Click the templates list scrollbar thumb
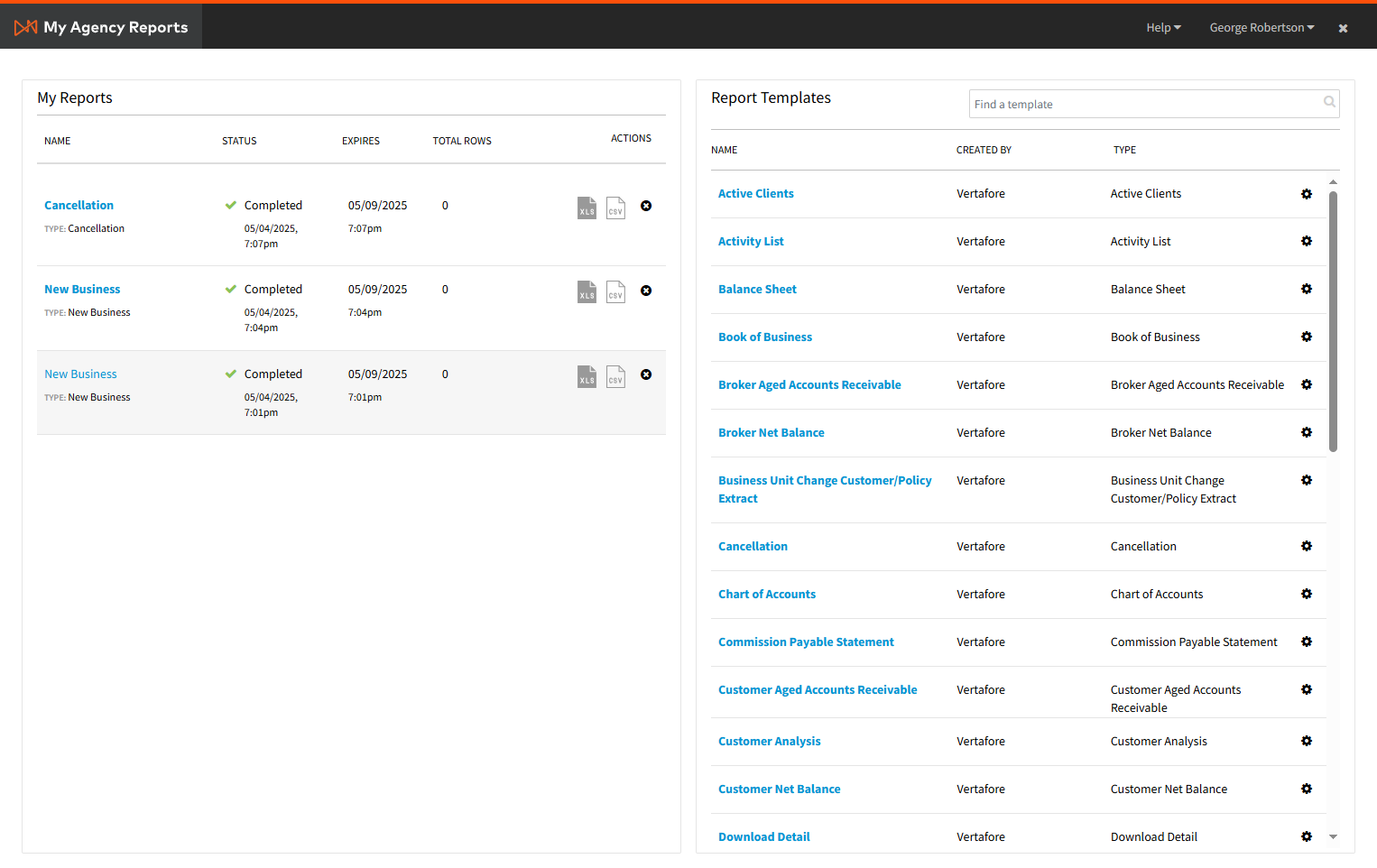1377x868 pixels. [1333, 321]
